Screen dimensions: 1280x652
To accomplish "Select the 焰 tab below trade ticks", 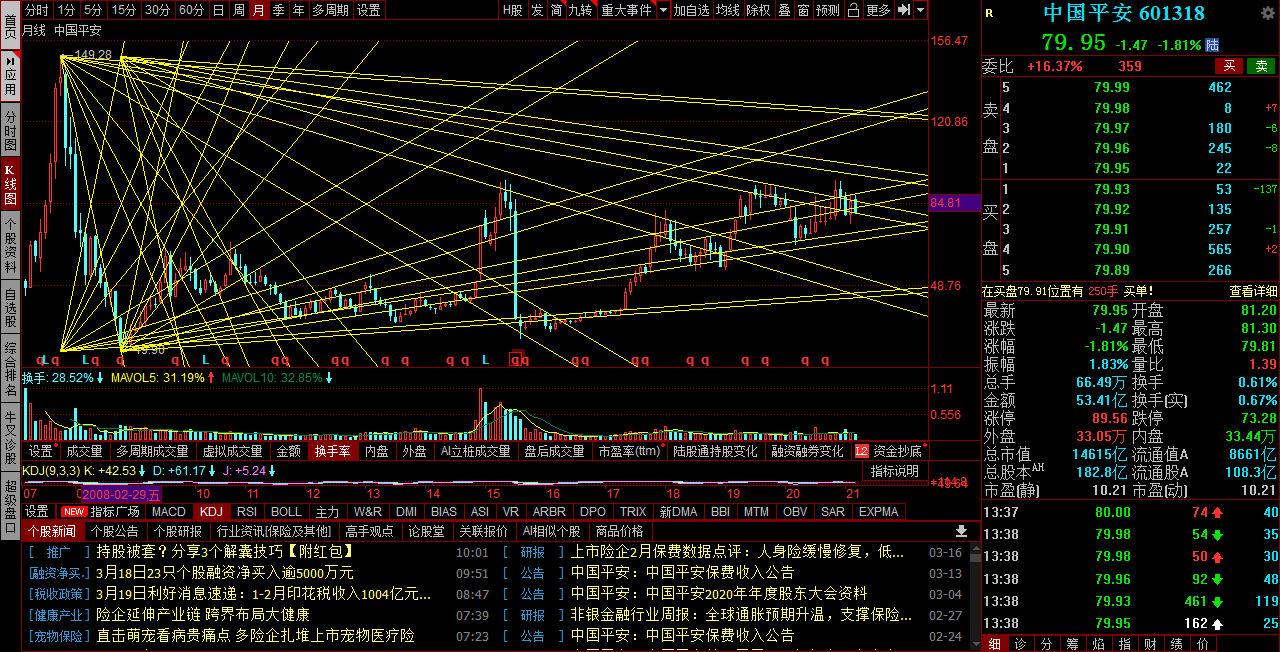I will click(1098, 643).
